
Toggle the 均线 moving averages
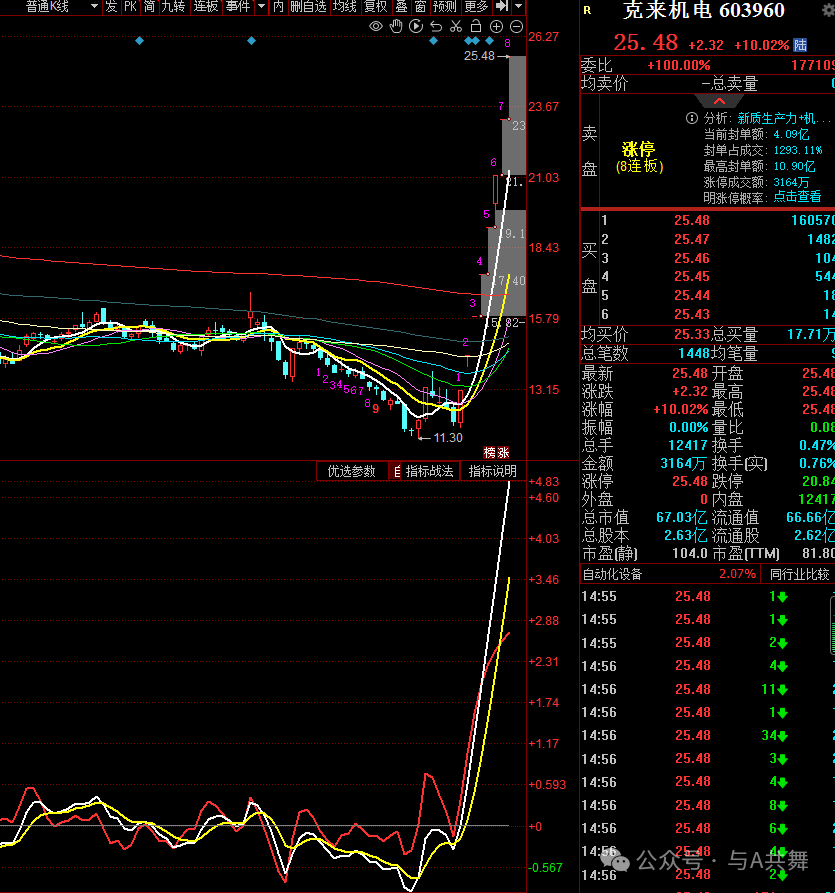[345, 7]
